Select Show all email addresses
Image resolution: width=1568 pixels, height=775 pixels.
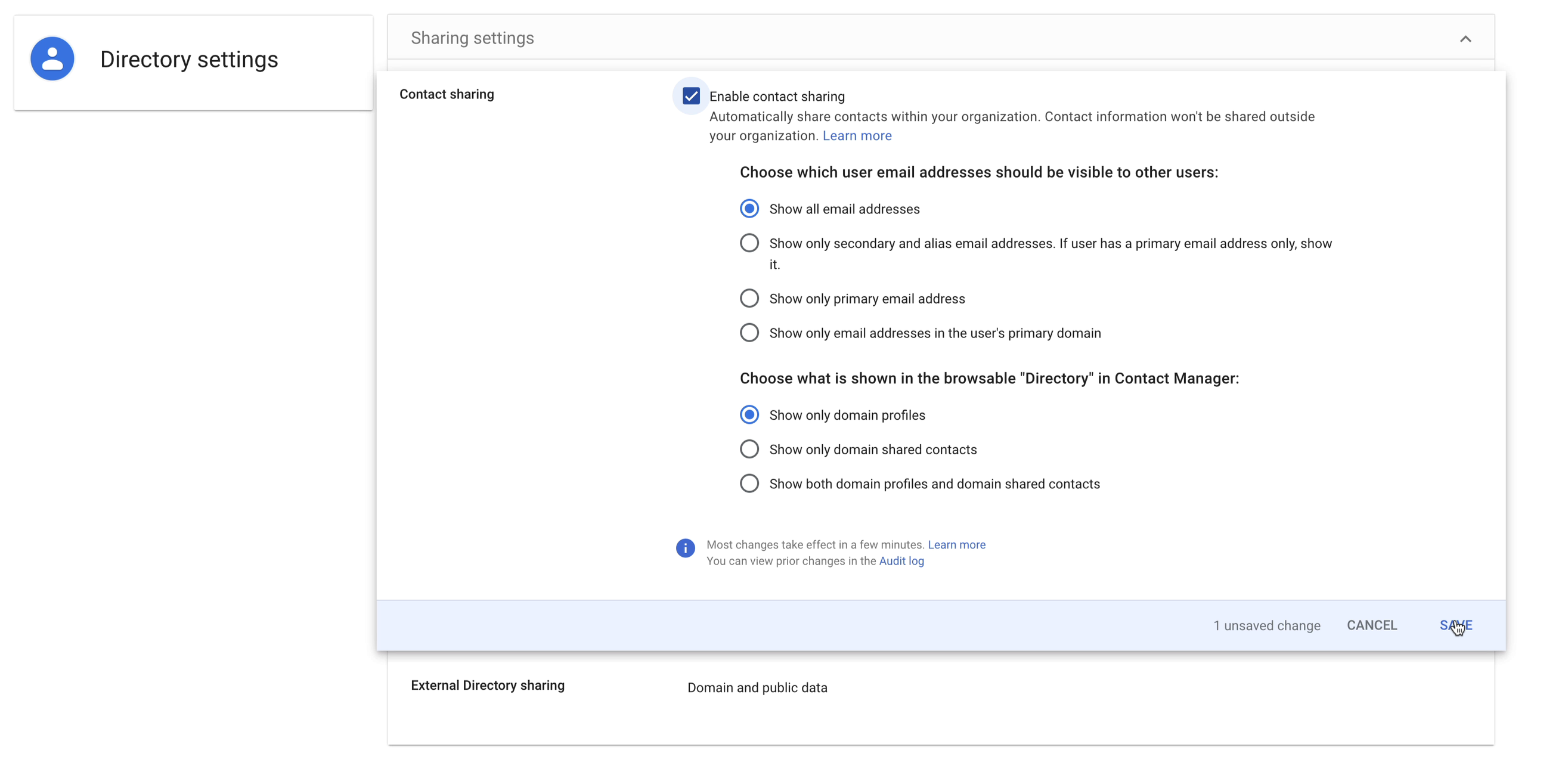pyautogui.click(x=749, y=208)
